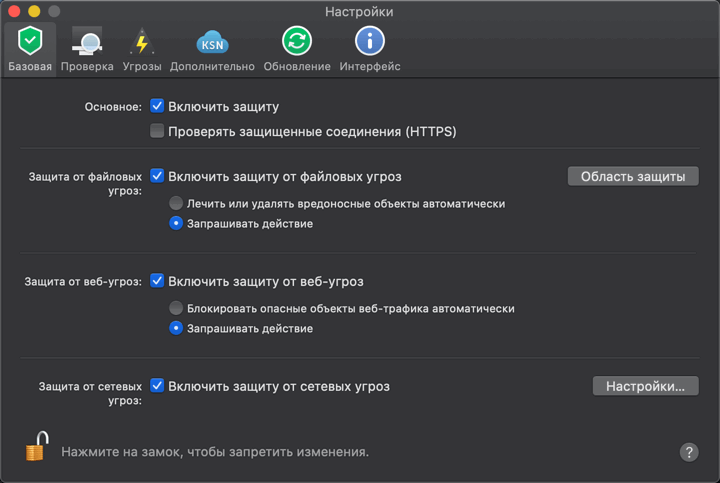The height and width of the screenshot is (483, 720).
Task: Choose Запрашивать действие under web threats
Action: point(176,328)
